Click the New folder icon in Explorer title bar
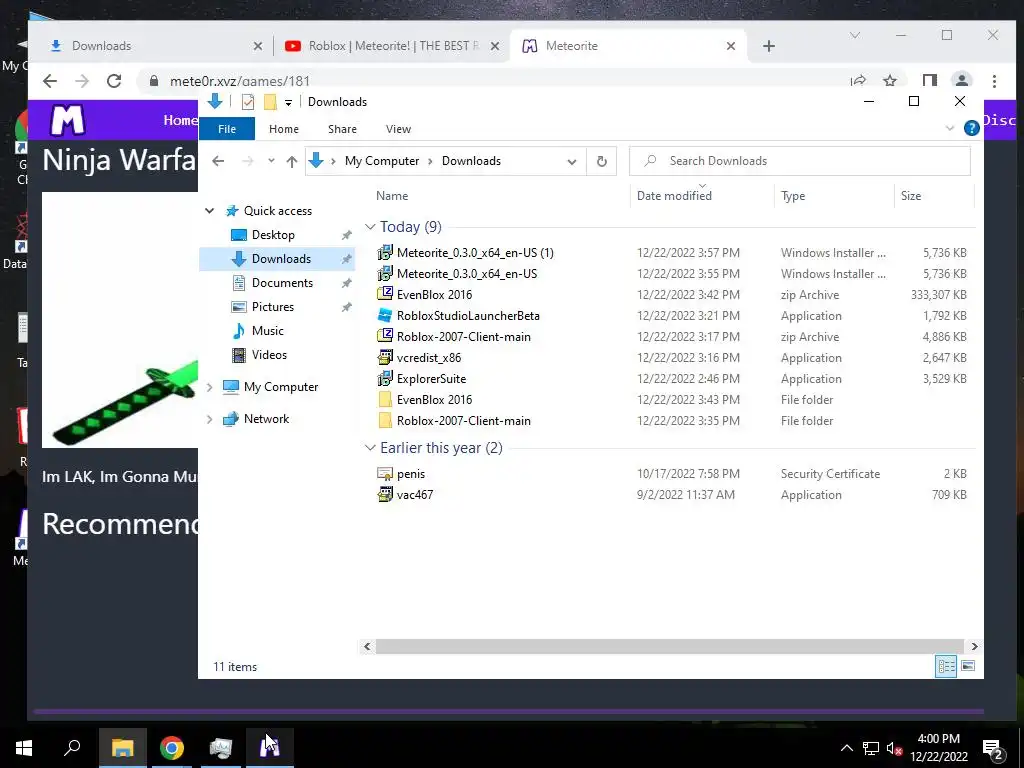The image size is (1024, 768). [x=270, y=102]
